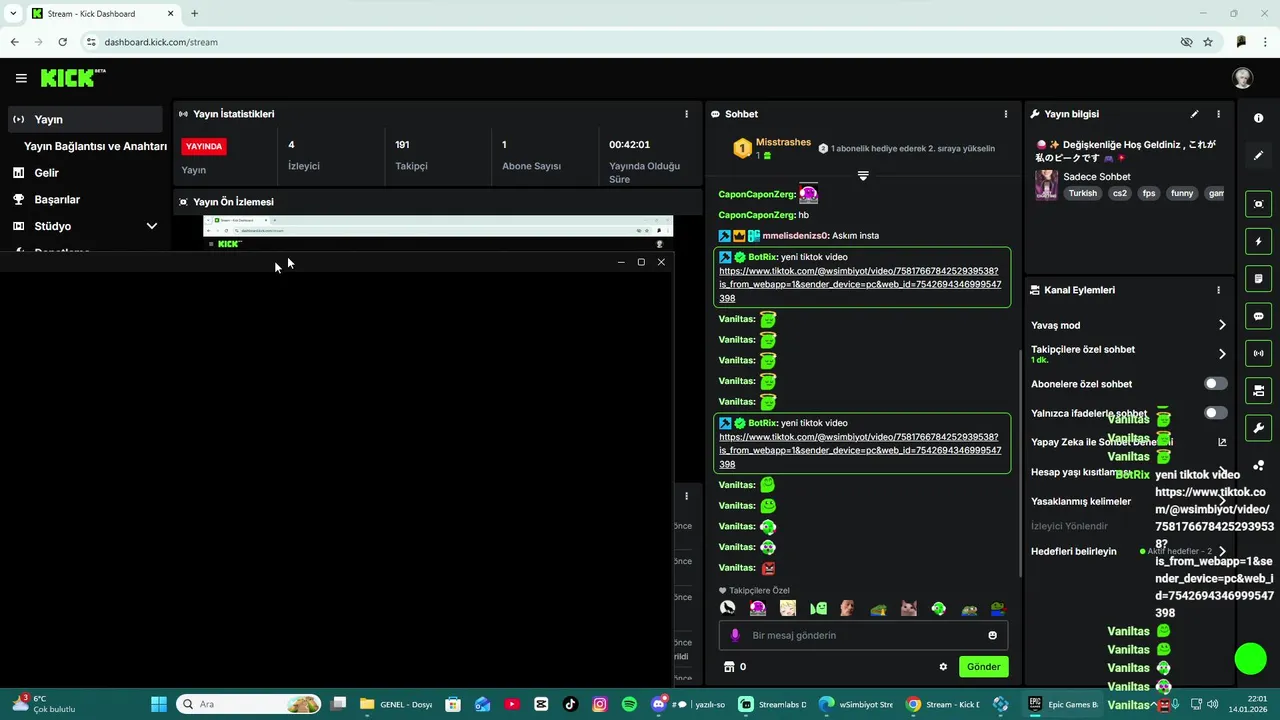The height and width of the screenshot is (720, 1280).
Task: Click Misstrashes in gift leaderboard
Action: (x=783, y=143)
